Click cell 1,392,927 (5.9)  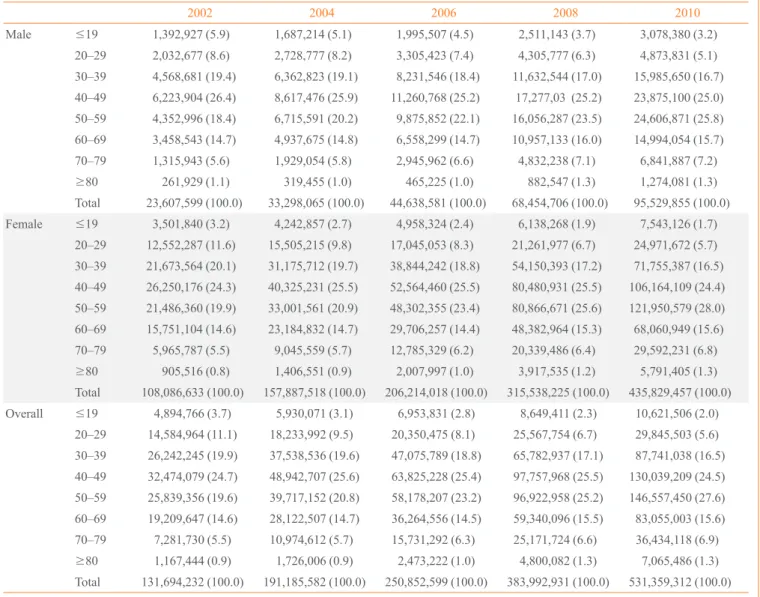[191, 34]
